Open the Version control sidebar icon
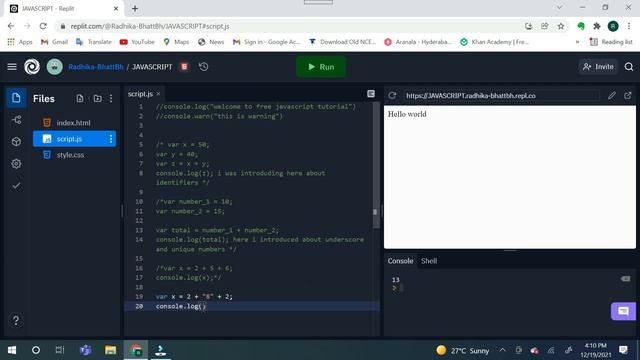 [16, 120]
